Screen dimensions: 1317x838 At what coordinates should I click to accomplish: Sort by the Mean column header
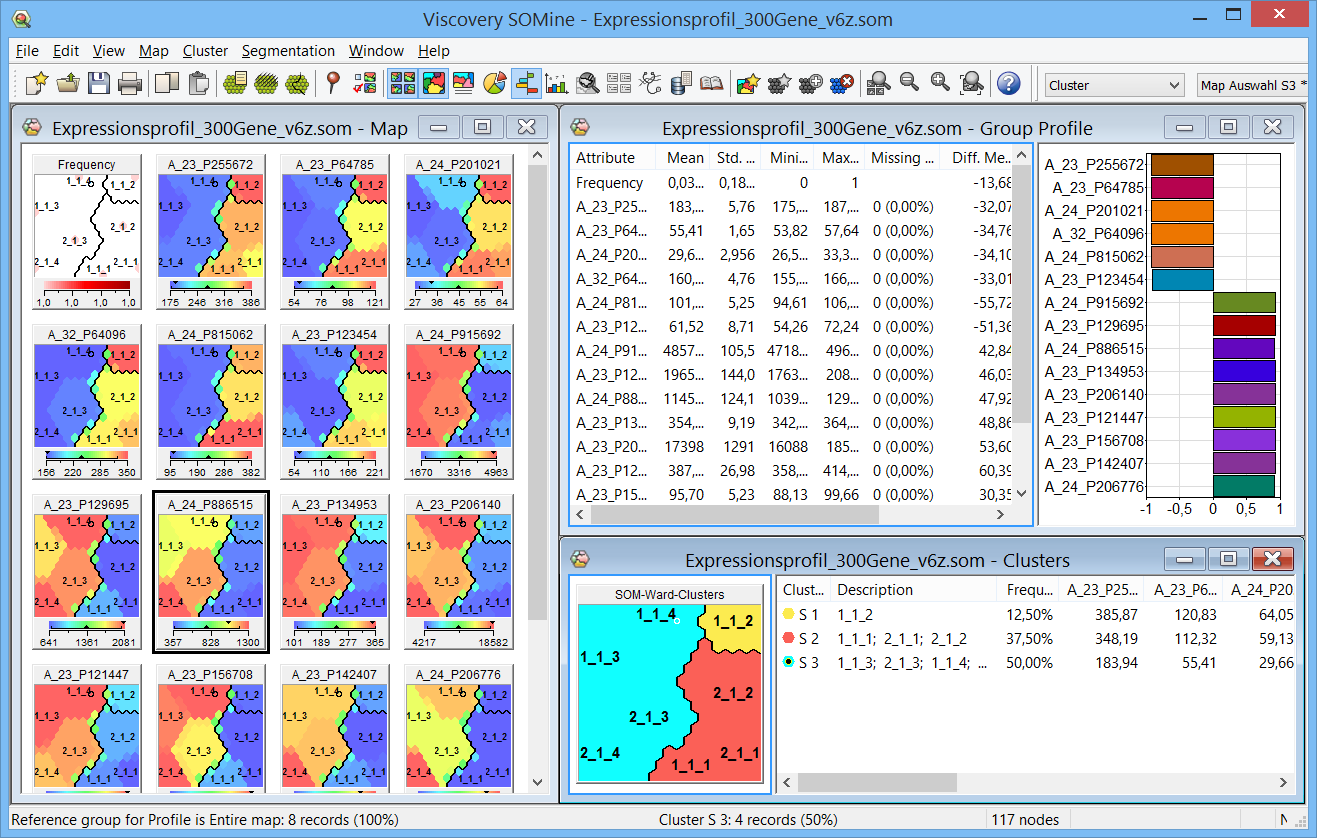click(x=685, y=158)
